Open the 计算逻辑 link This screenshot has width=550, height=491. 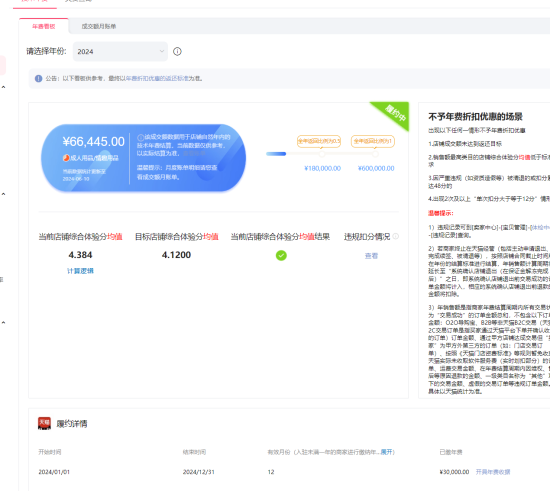click(80, 271)
